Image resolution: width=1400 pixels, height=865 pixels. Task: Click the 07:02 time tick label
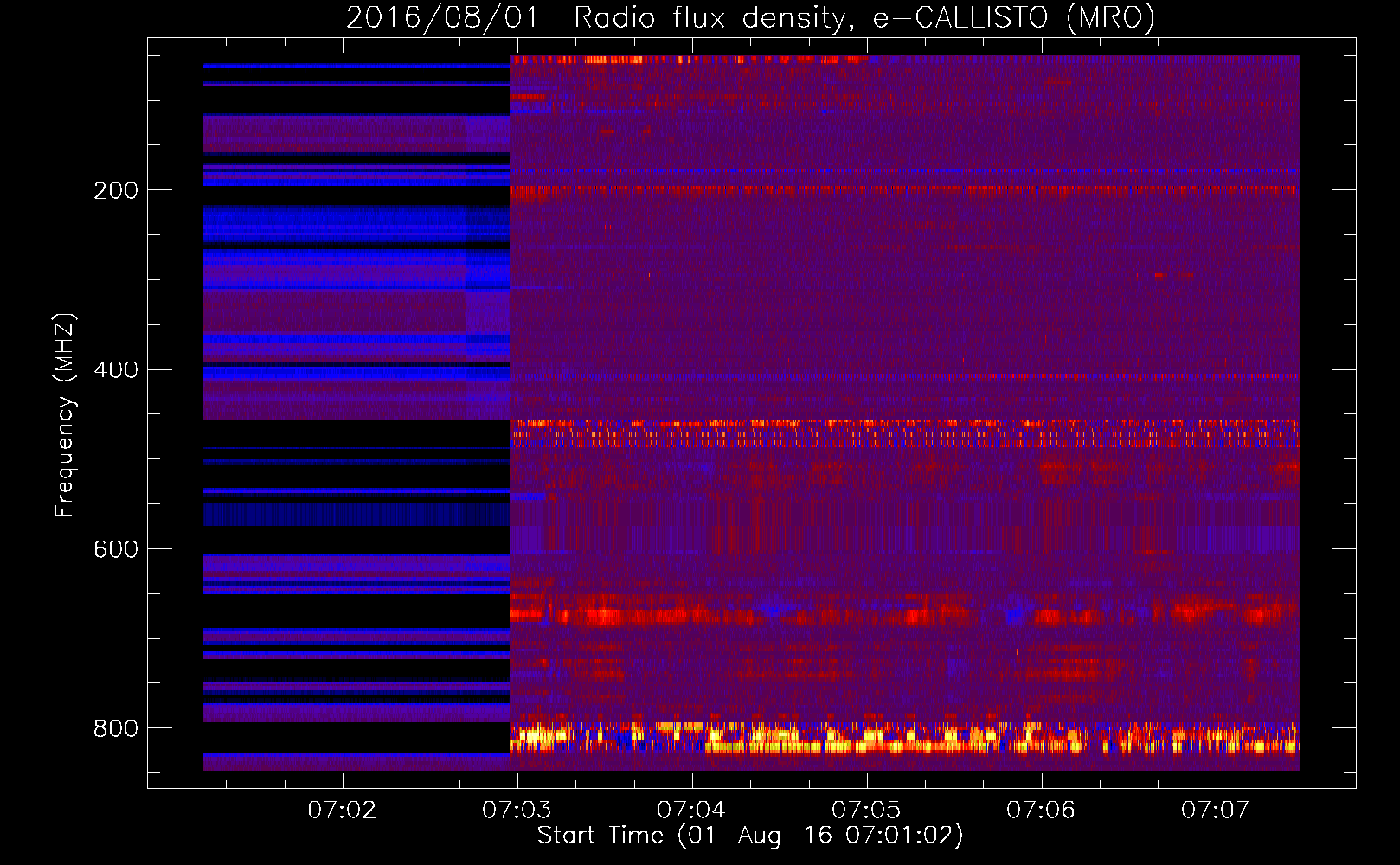[x=343, y=811]
